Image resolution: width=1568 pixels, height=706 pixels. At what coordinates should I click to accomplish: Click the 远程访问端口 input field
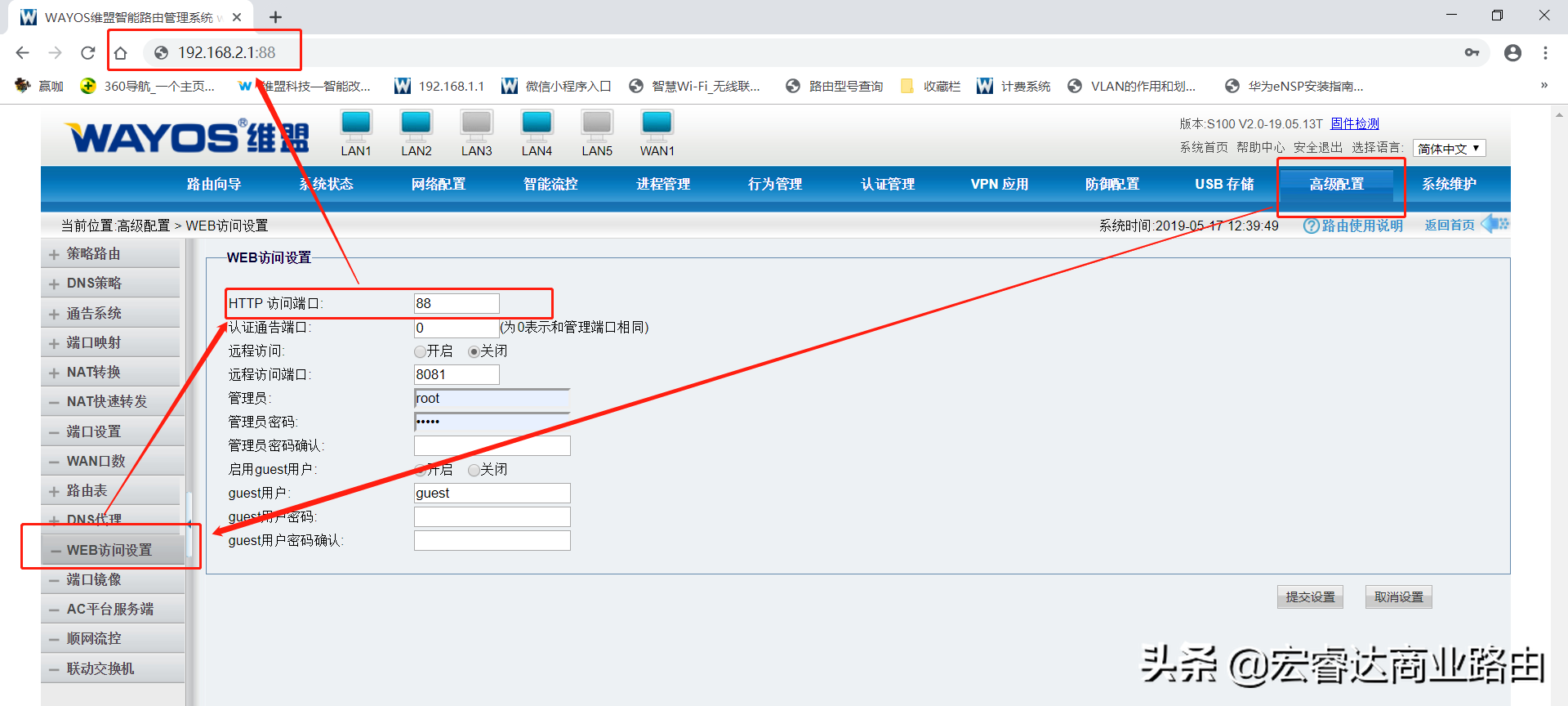point(457,375)
